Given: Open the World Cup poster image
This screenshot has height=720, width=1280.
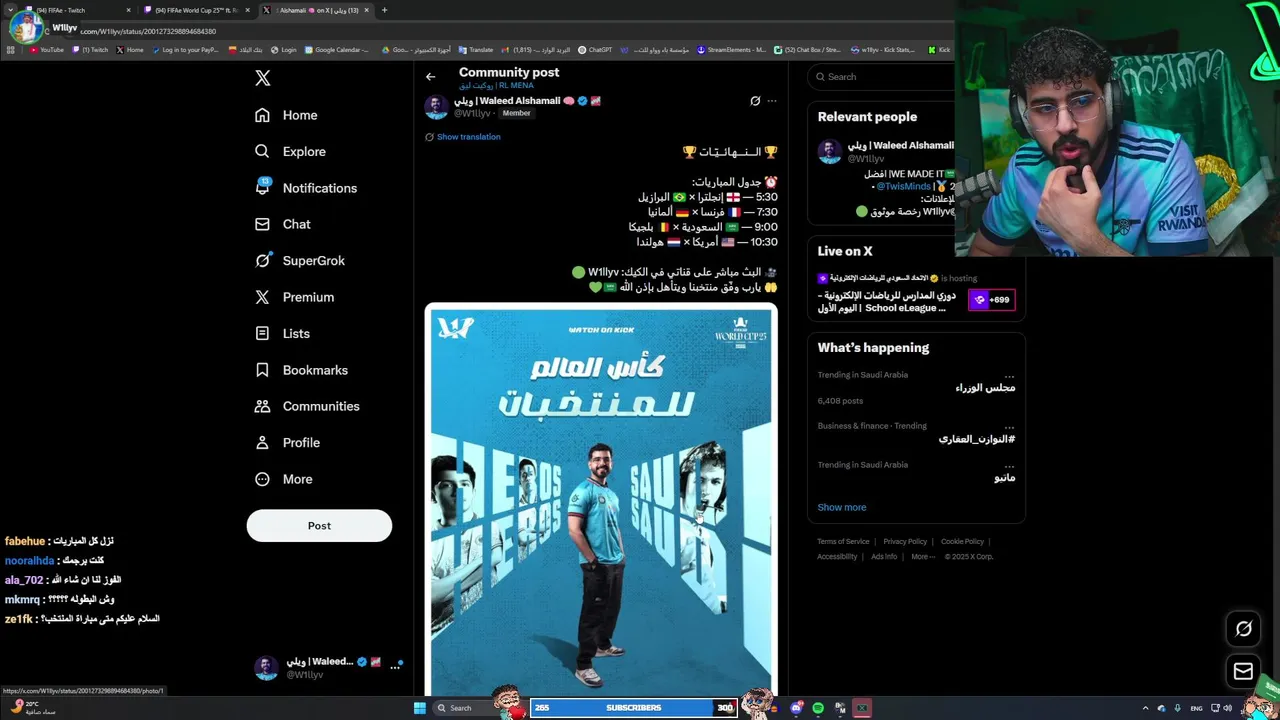Looking at the screenshot, I should tap(601, 500).
